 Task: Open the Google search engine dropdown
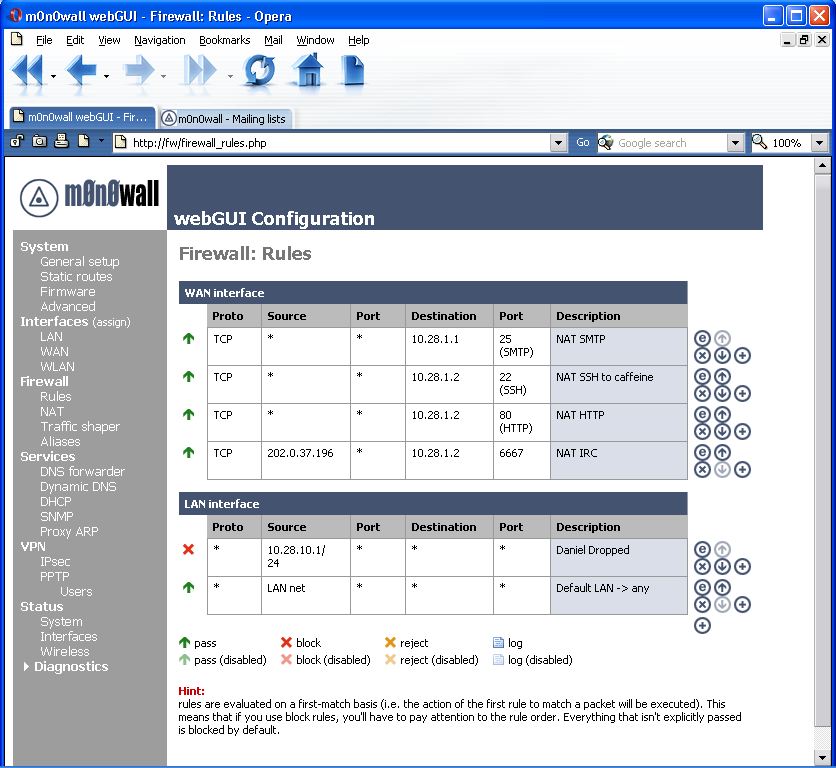point(735,143)
